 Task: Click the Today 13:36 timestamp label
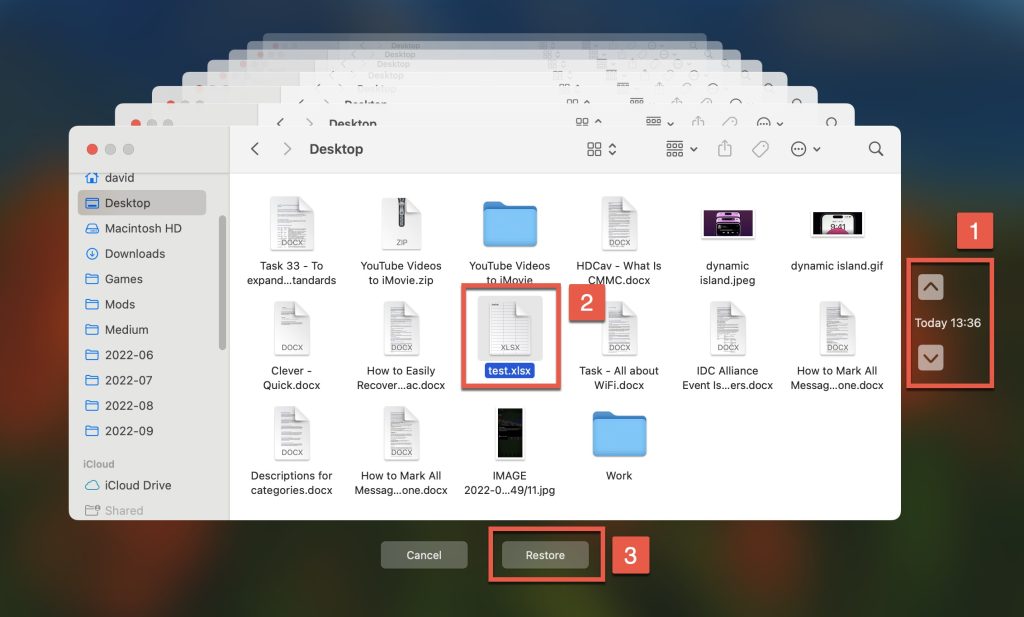tap(948, 323)
